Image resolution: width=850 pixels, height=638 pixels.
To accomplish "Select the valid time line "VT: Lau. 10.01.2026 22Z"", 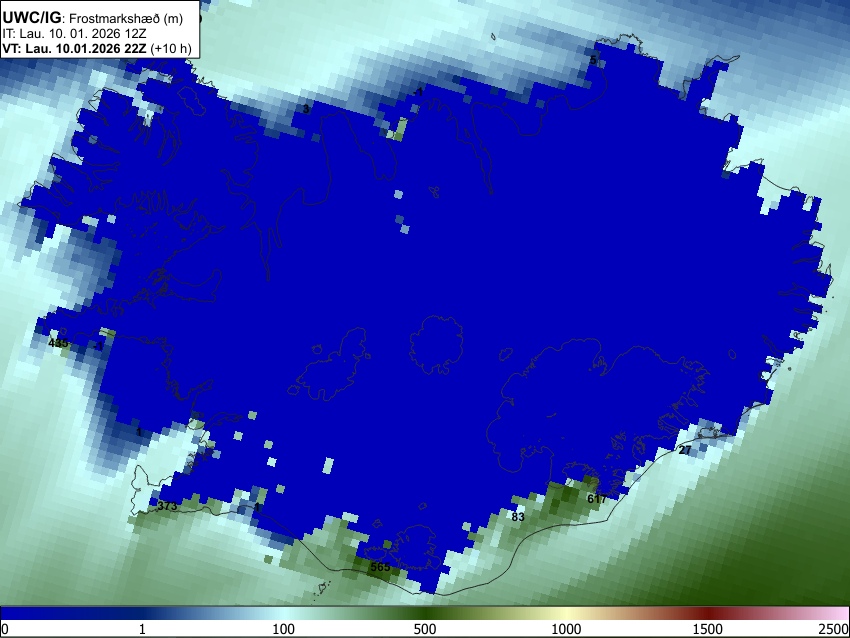I will pos(74,48).
